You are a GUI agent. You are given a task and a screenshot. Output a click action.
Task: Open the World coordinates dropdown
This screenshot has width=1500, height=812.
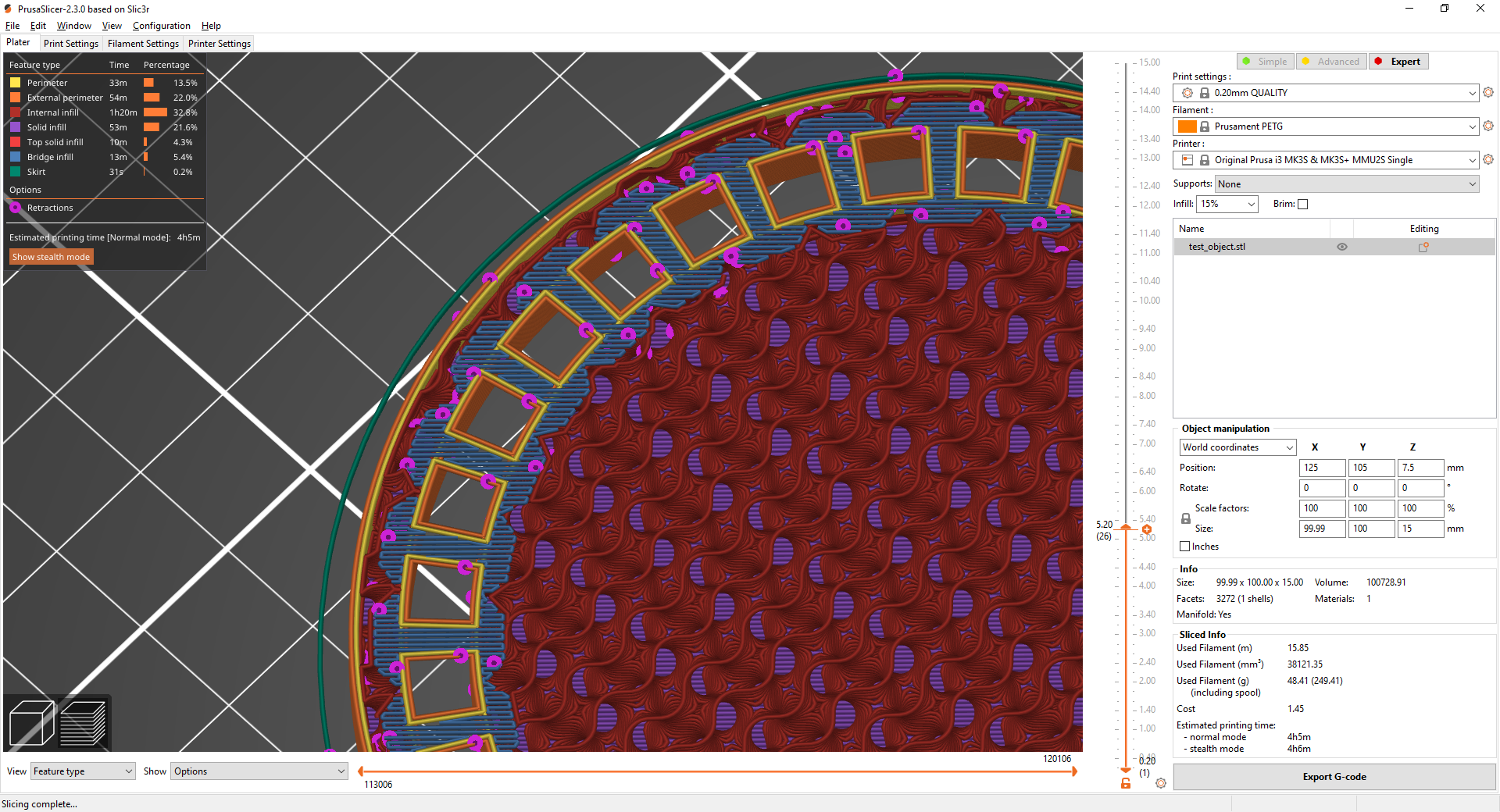click(x=1237, y=447)
